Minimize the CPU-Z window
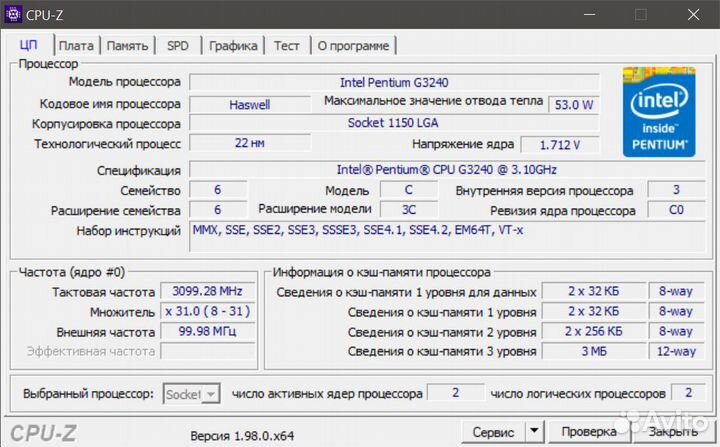This screenshot has width=720, height=447. tap(590, 15)
